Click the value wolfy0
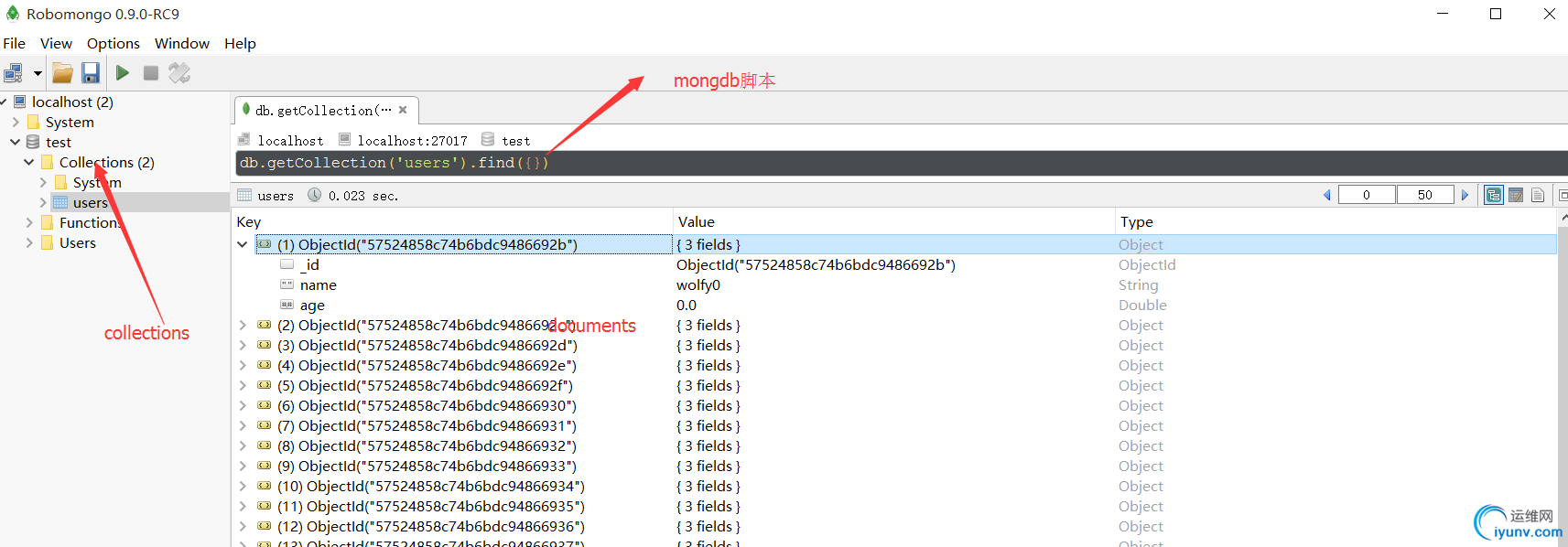The image size is (1568, 547). pos(698,284)
